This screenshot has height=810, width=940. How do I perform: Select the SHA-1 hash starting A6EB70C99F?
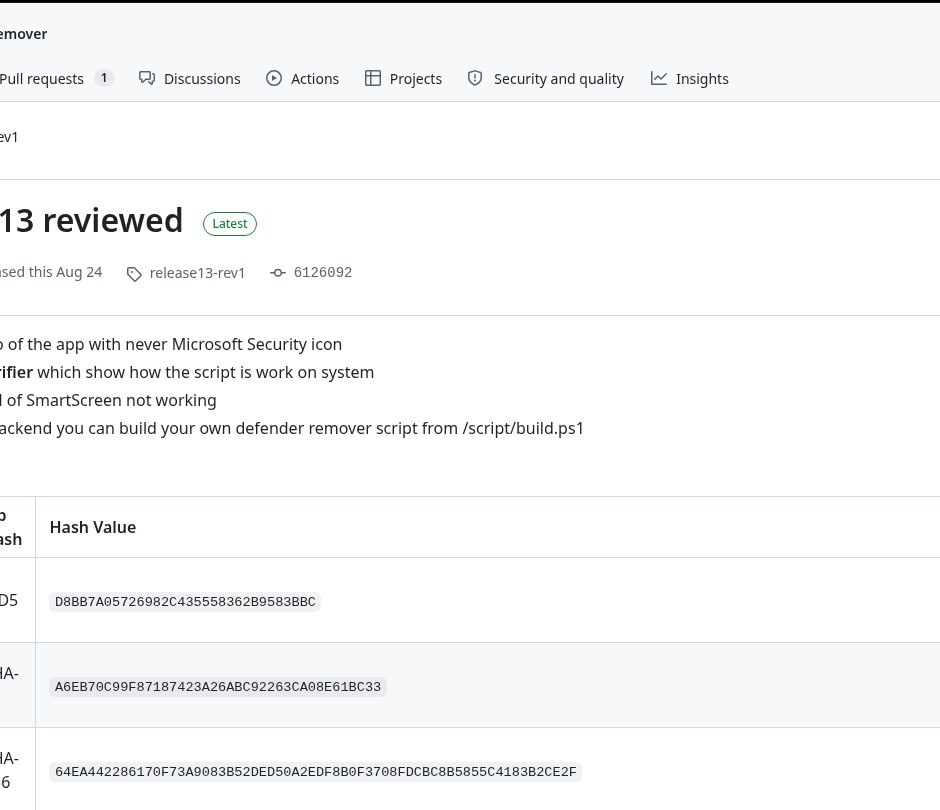(x=218, y=686)
